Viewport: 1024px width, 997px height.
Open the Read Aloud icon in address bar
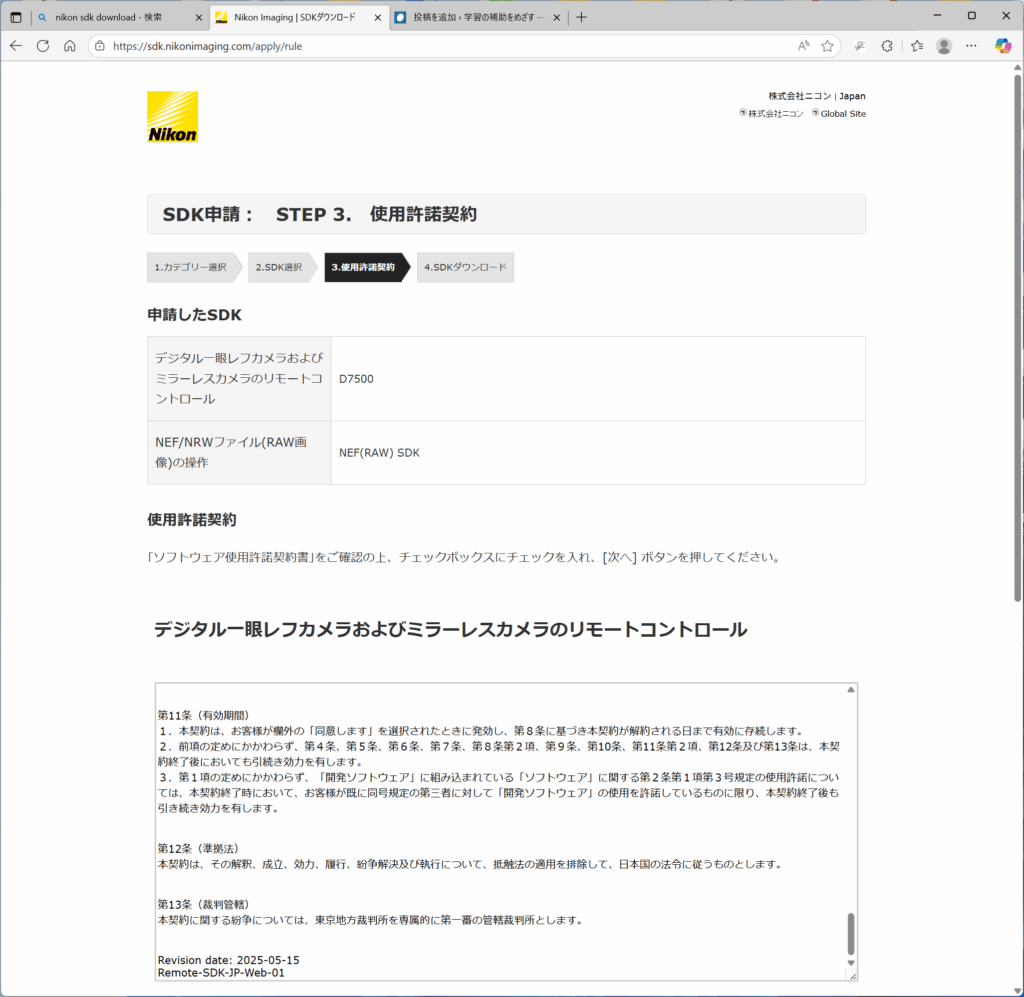(x=803, y=46)
